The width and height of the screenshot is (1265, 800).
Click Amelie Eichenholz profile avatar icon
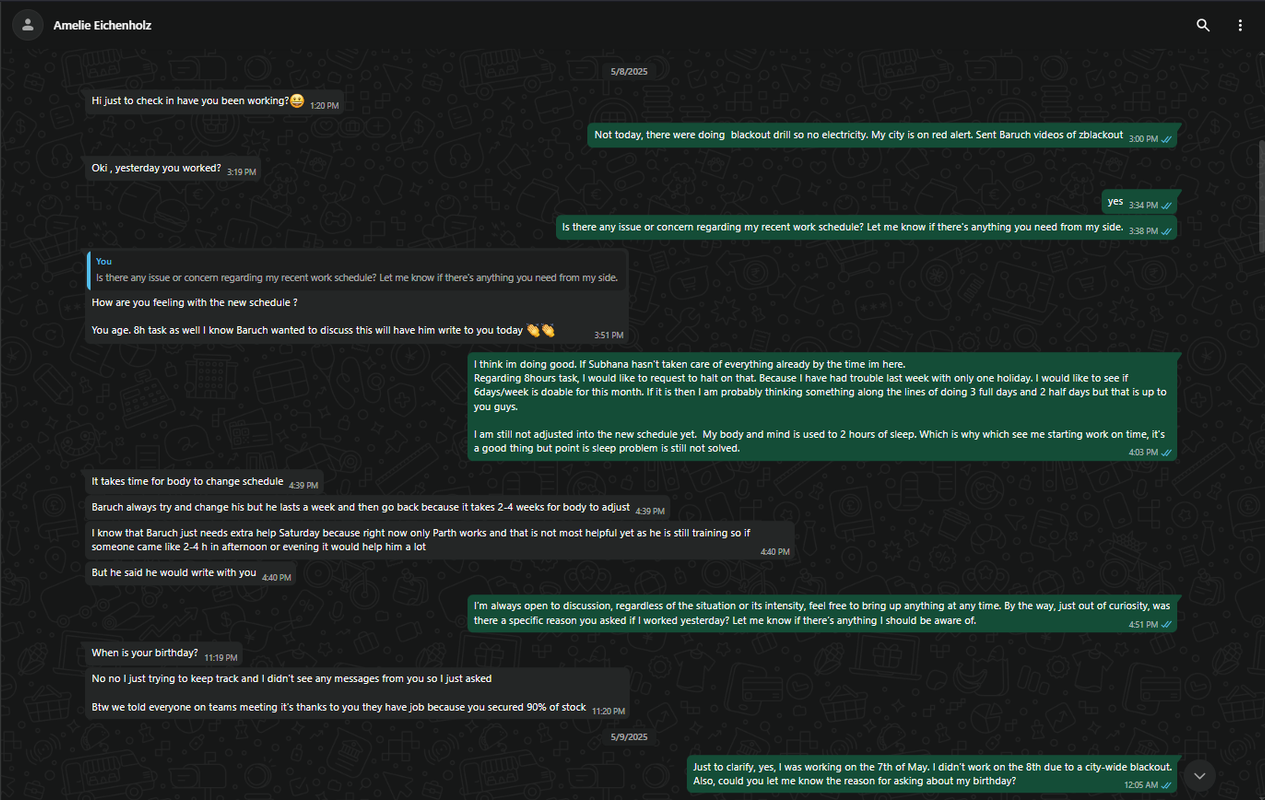click(x=27, y=25)
